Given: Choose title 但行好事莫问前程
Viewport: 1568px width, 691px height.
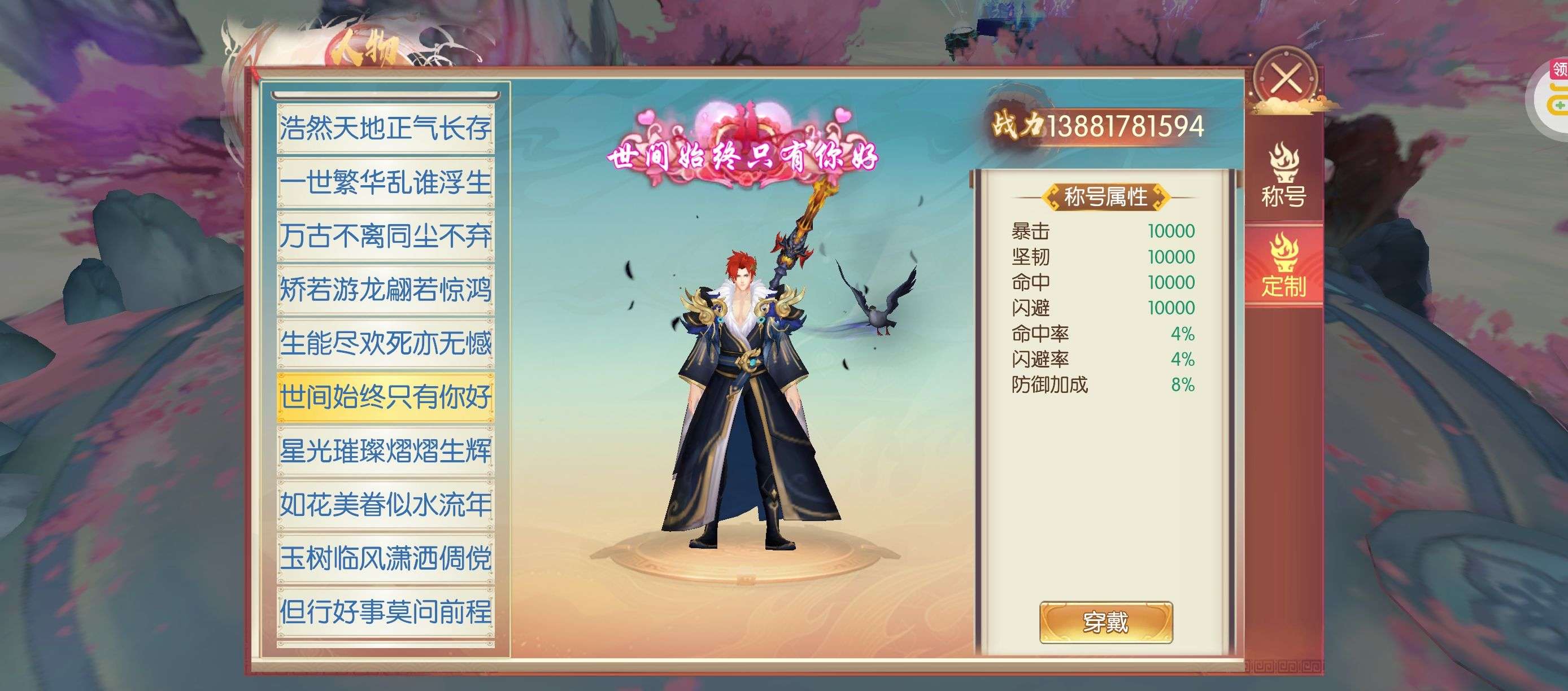Looking at the screenshot, I should (385, 611).
